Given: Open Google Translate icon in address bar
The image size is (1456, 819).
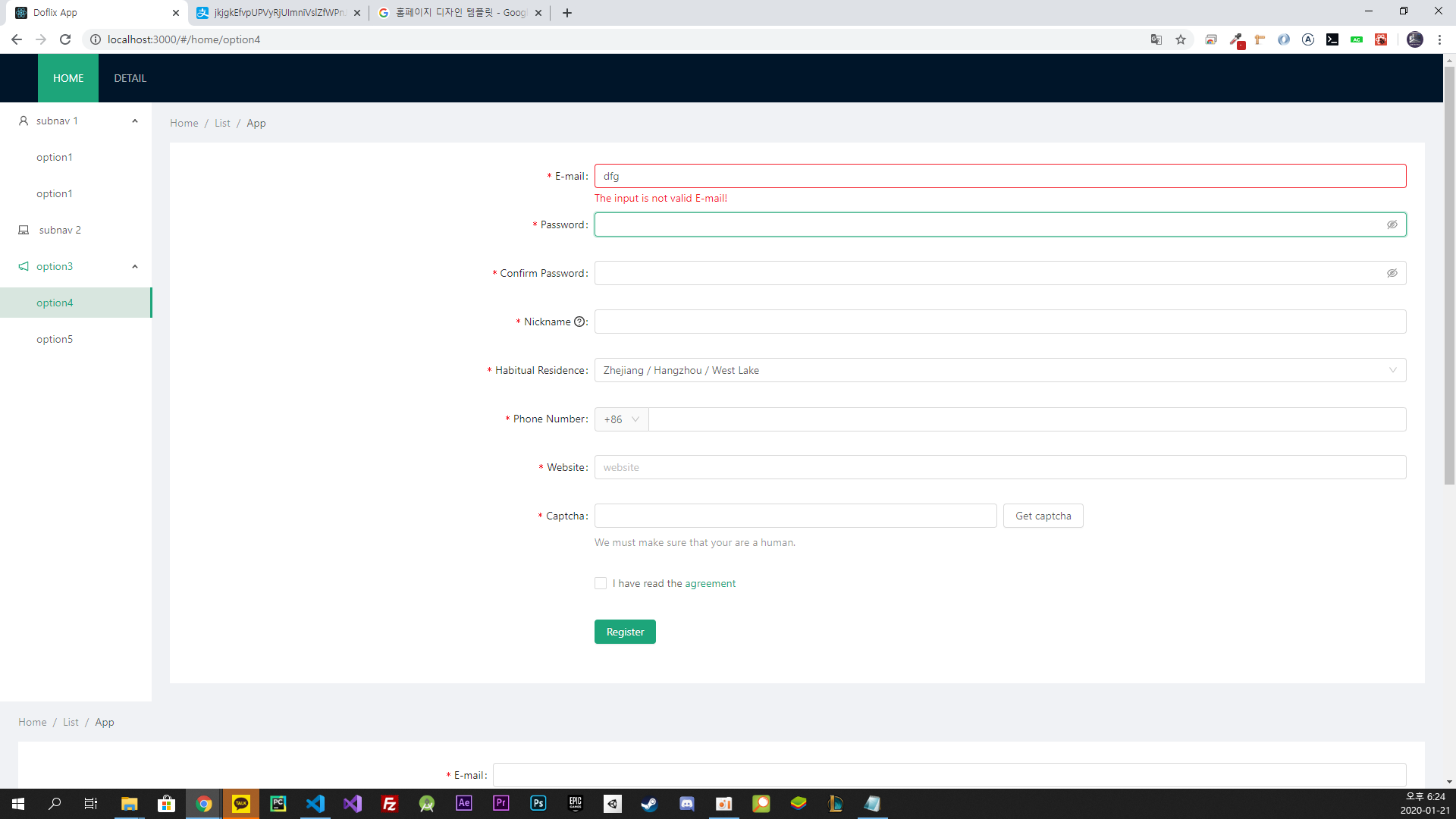Looking at the screenshot, I should pyautogui.click(x=1156, y=39).
